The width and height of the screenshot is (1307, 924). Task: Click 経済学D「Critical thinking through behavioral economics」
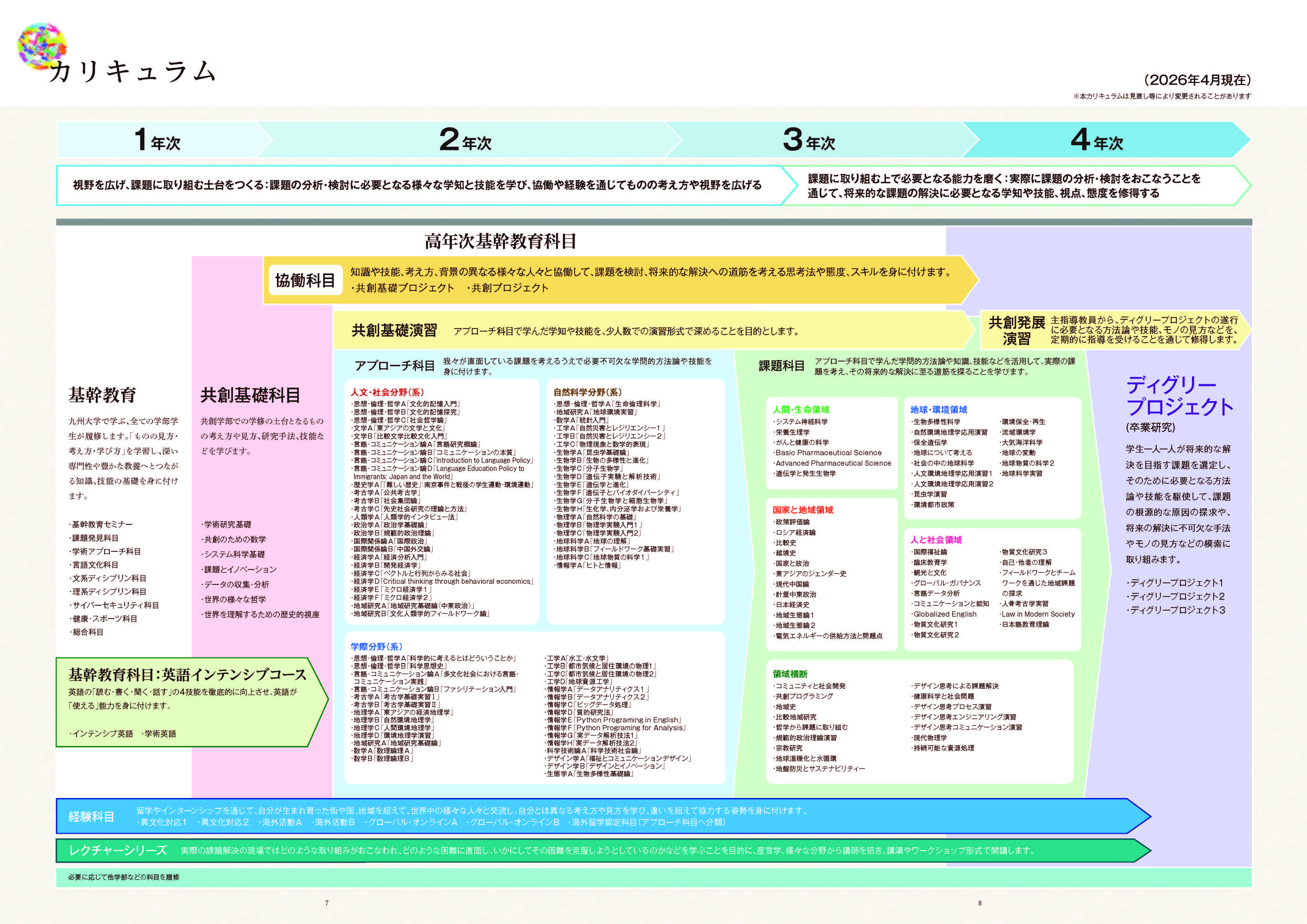pos(442,581)
